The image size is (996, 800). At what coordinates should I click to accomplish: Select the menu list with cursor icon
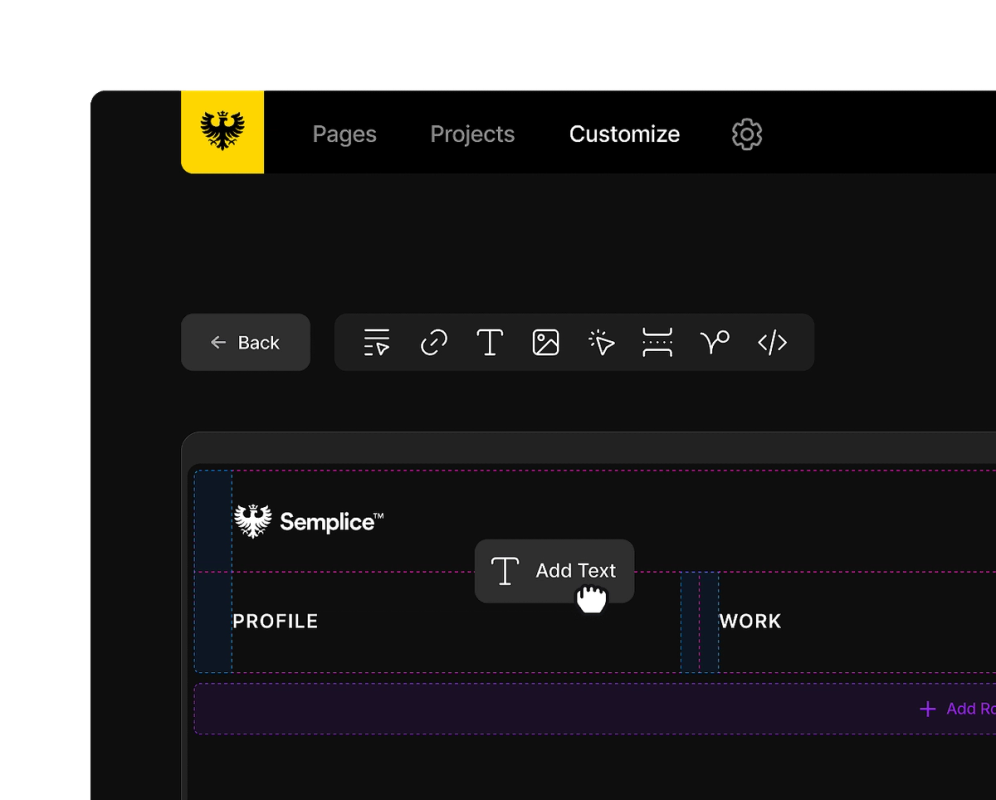pyautogui.click(x=377, y=342)
